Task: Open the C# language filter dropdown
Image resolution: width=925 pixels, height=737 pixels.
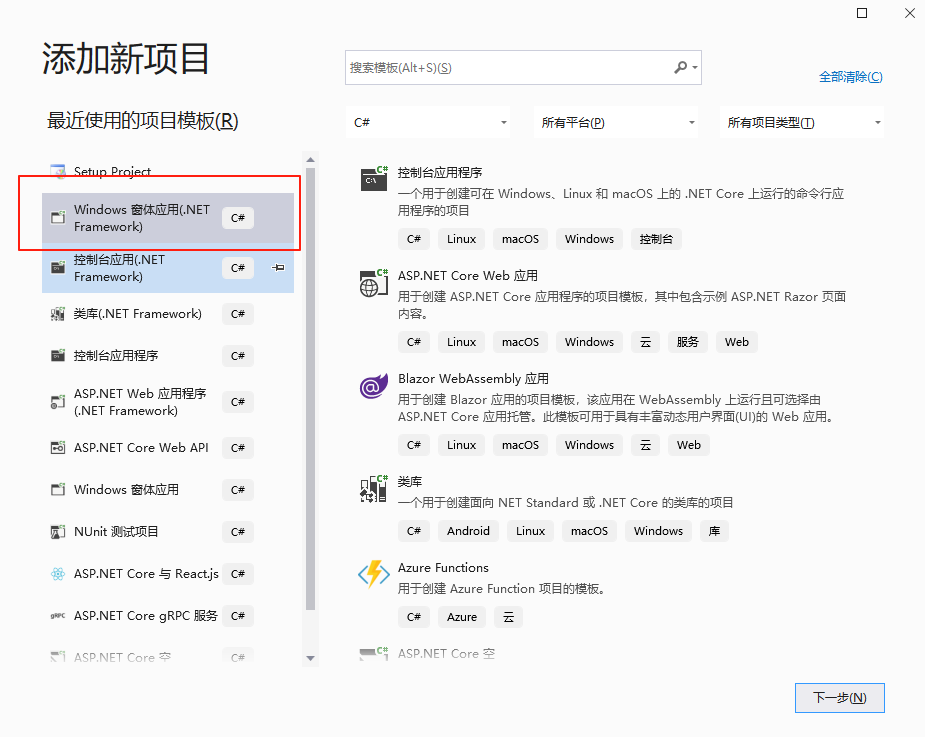Action: (428, 122)
